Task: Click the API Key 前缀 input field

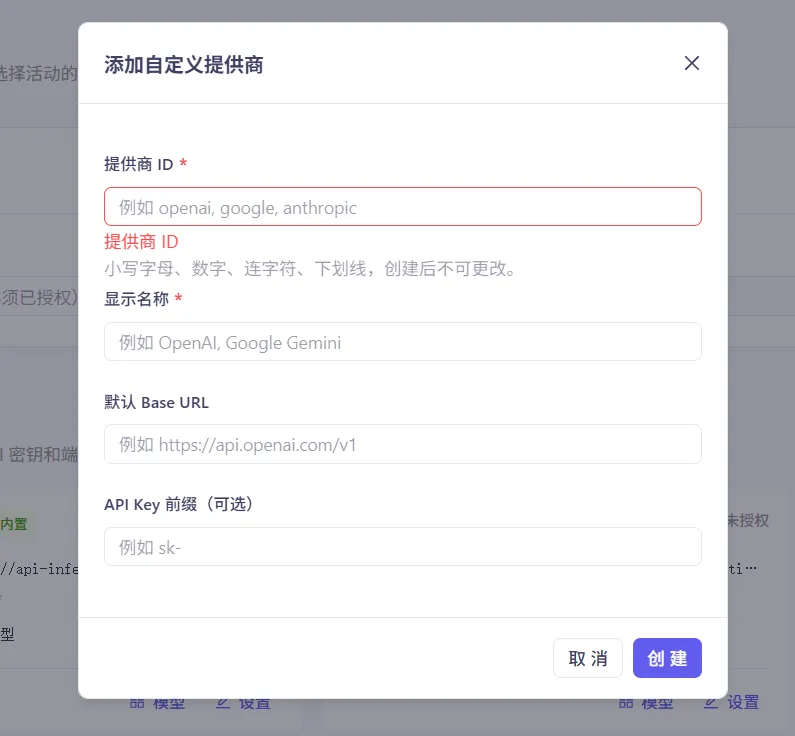Action: (403, 547)
